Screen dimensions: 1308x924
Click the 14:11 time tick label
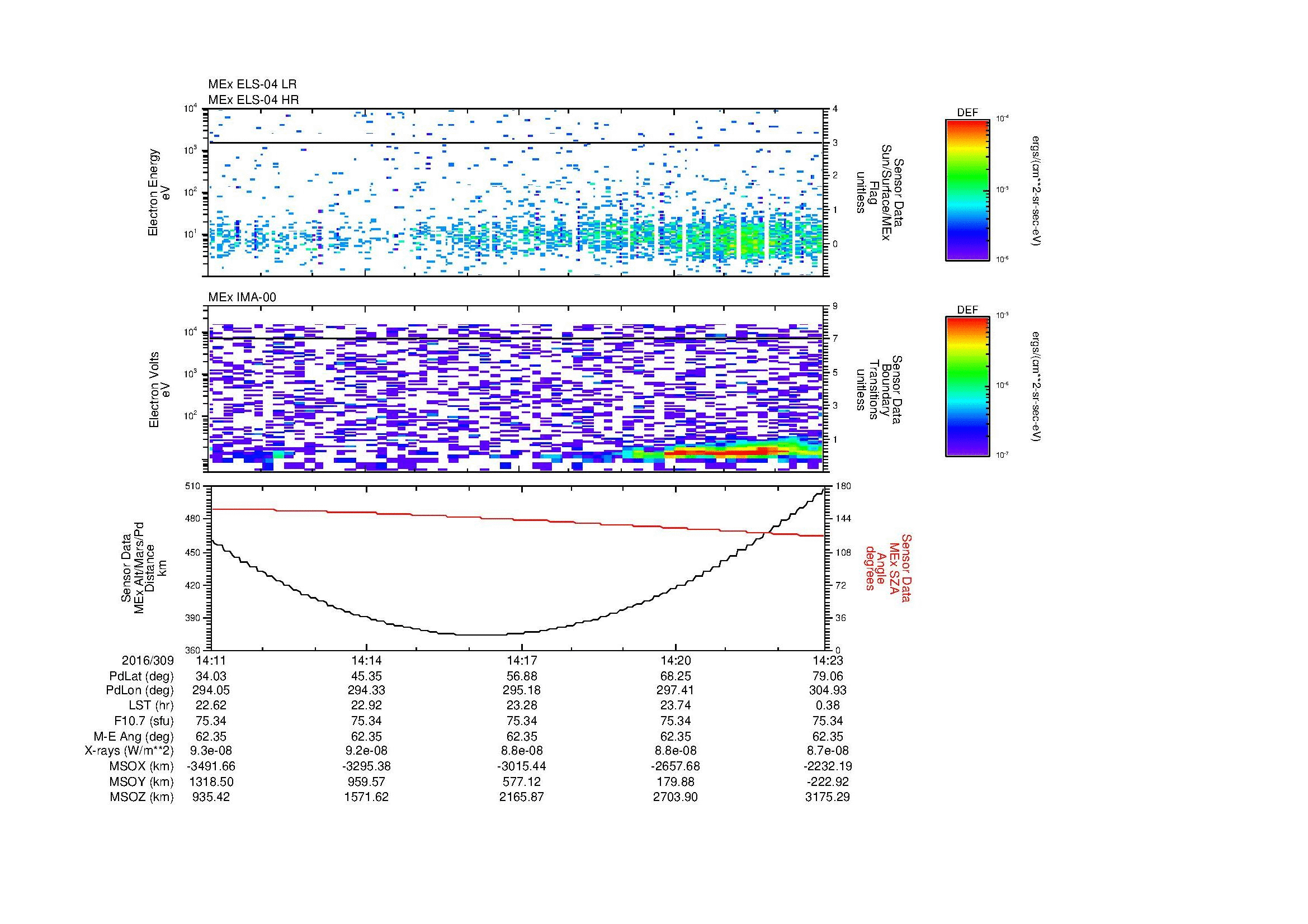point(211,660)
